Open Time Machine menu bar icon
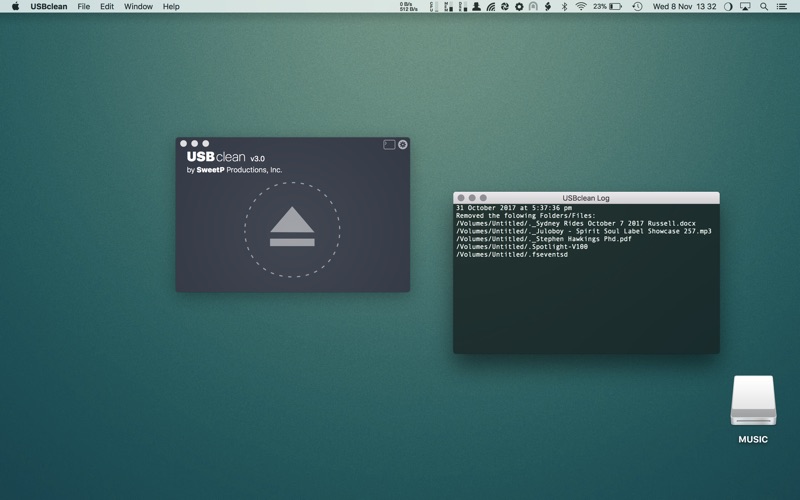The width and height of the screenshot is (800, 500). pyautogui.click(x=637, y=6)
